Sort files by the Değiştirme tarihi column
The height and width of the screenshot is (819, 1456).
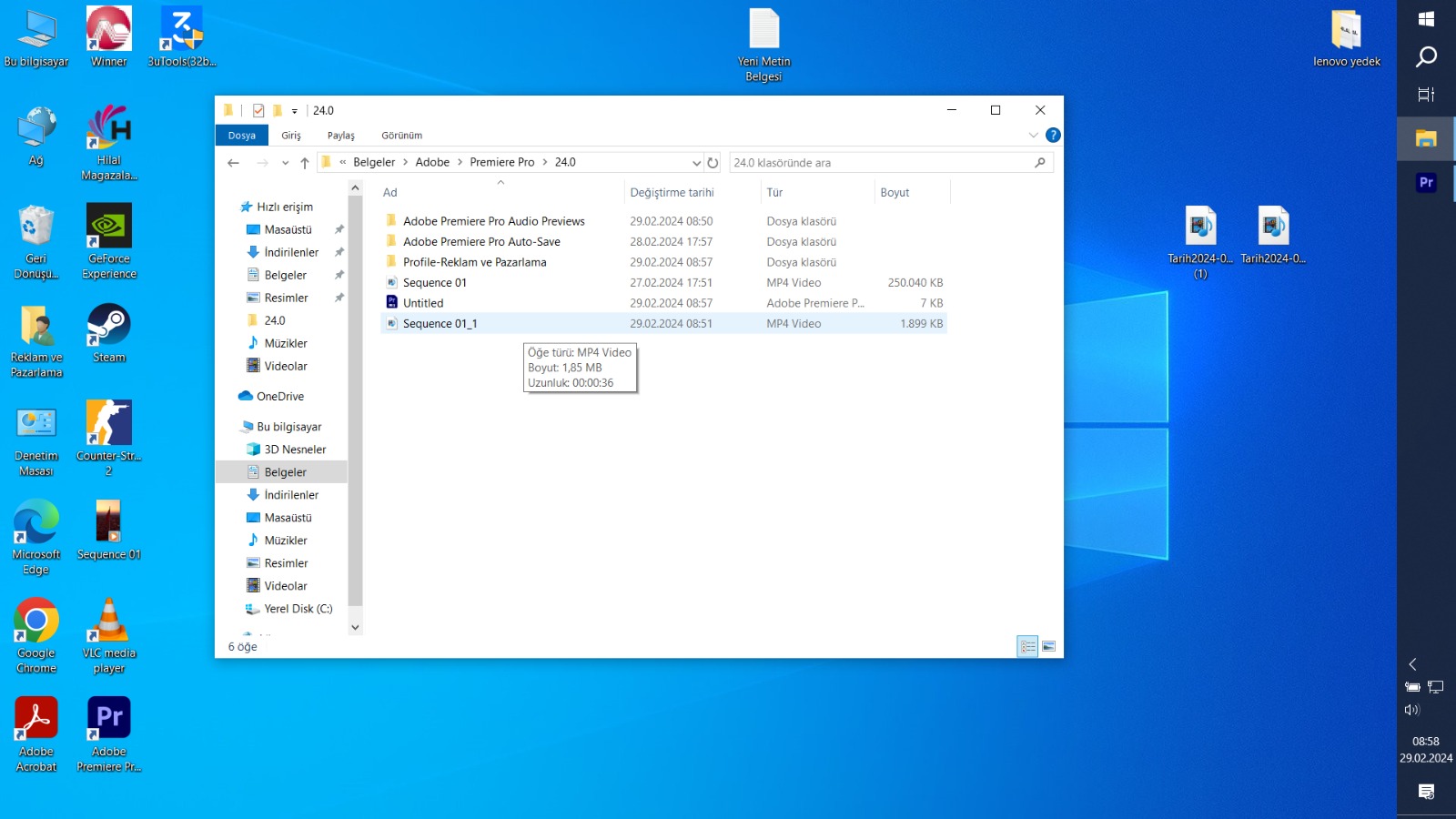pos(672,193)
